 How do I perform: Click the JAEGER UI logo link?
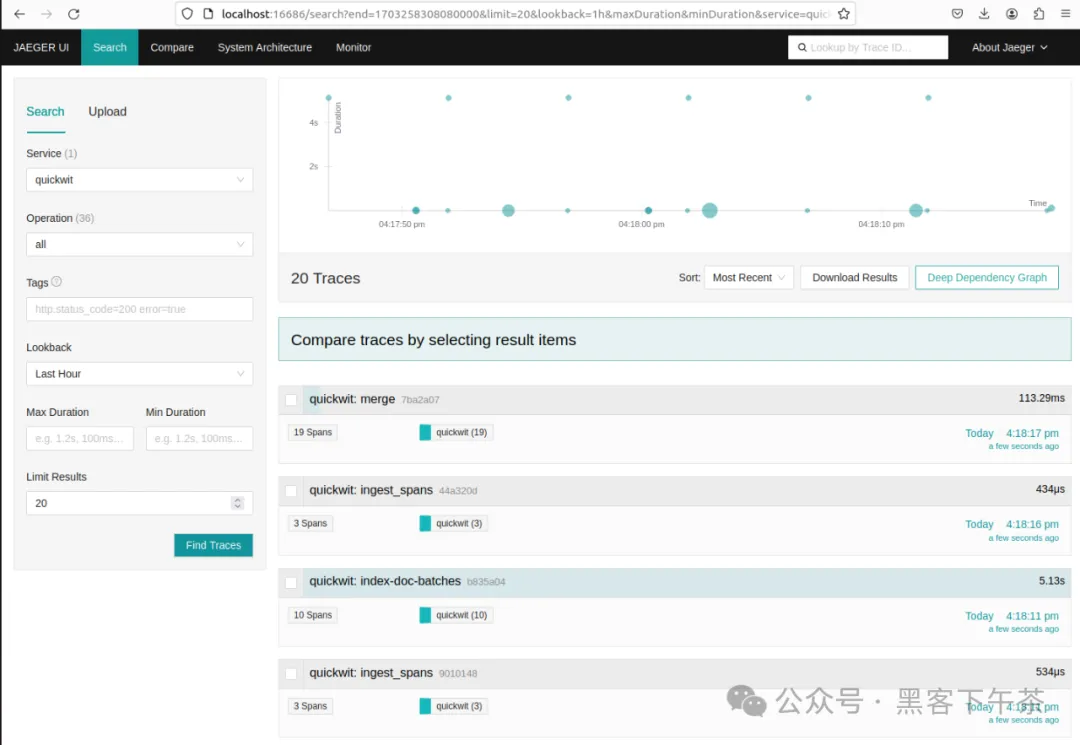point(41,48)
